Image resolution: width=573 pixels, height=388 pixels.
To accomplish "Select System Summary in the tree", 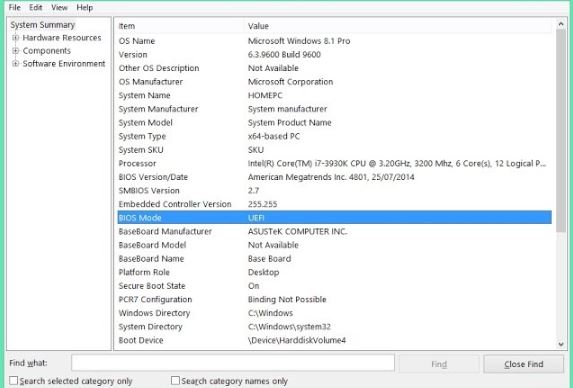I will tap(42, 25).
